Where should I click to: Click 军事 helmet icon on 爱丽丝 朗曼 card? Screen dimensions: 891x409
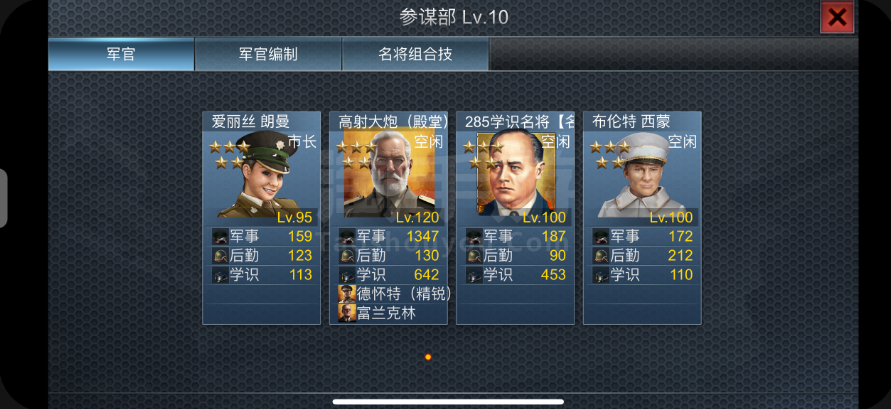tap(220, 236)
